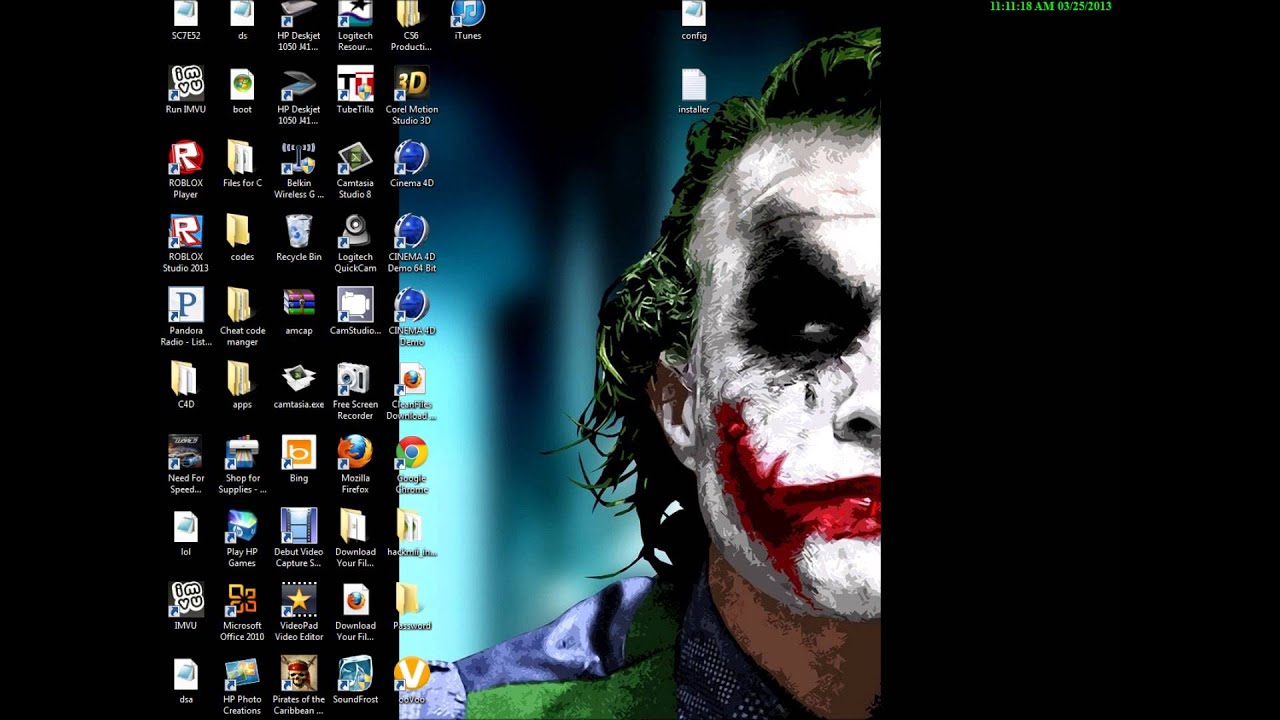Open Camtasia Studio 8

355,170
